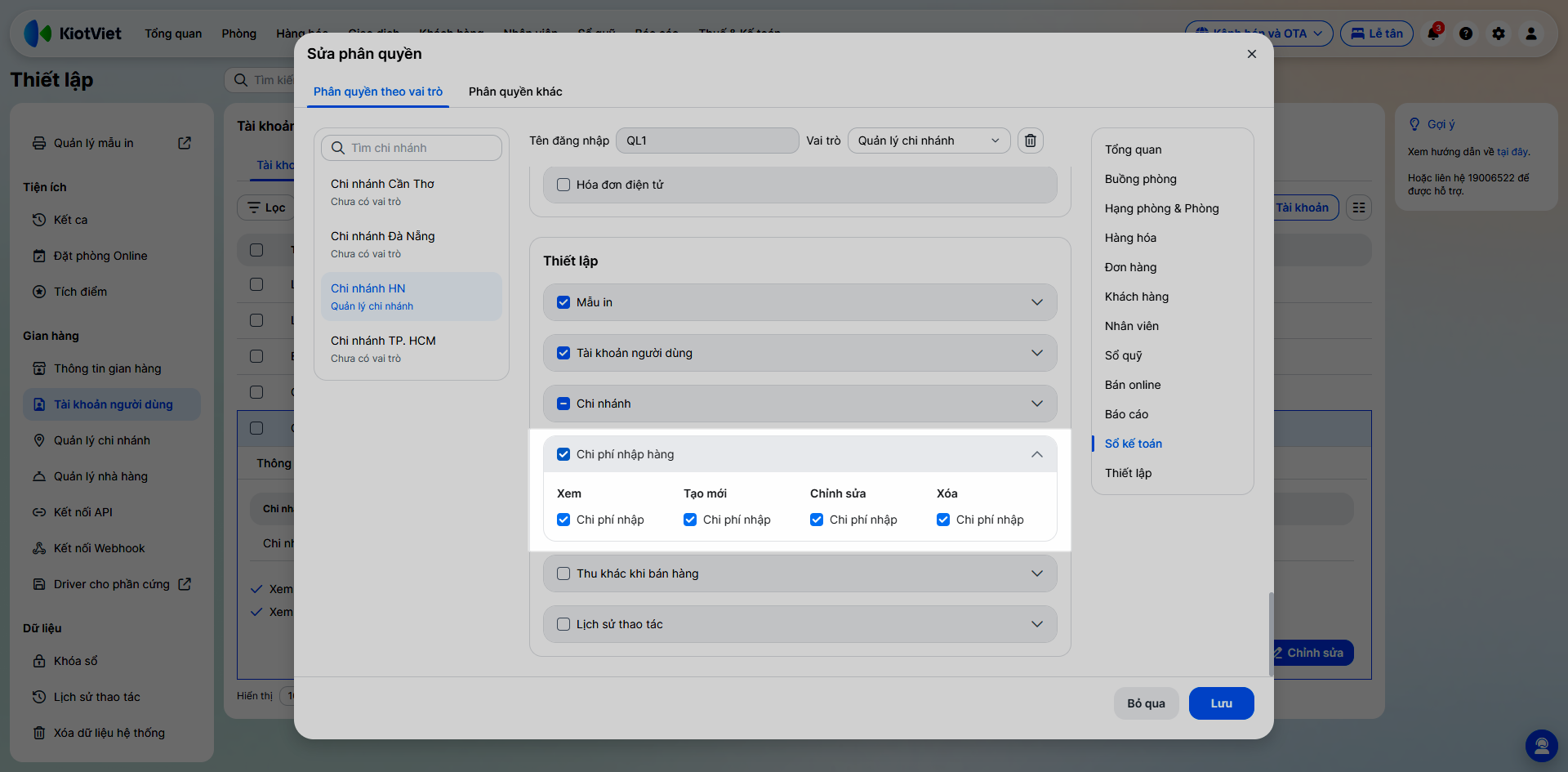Click the Tên đăng nhập field QL1
Viewport: 1568px width, 772px height.
coord(707,141)
